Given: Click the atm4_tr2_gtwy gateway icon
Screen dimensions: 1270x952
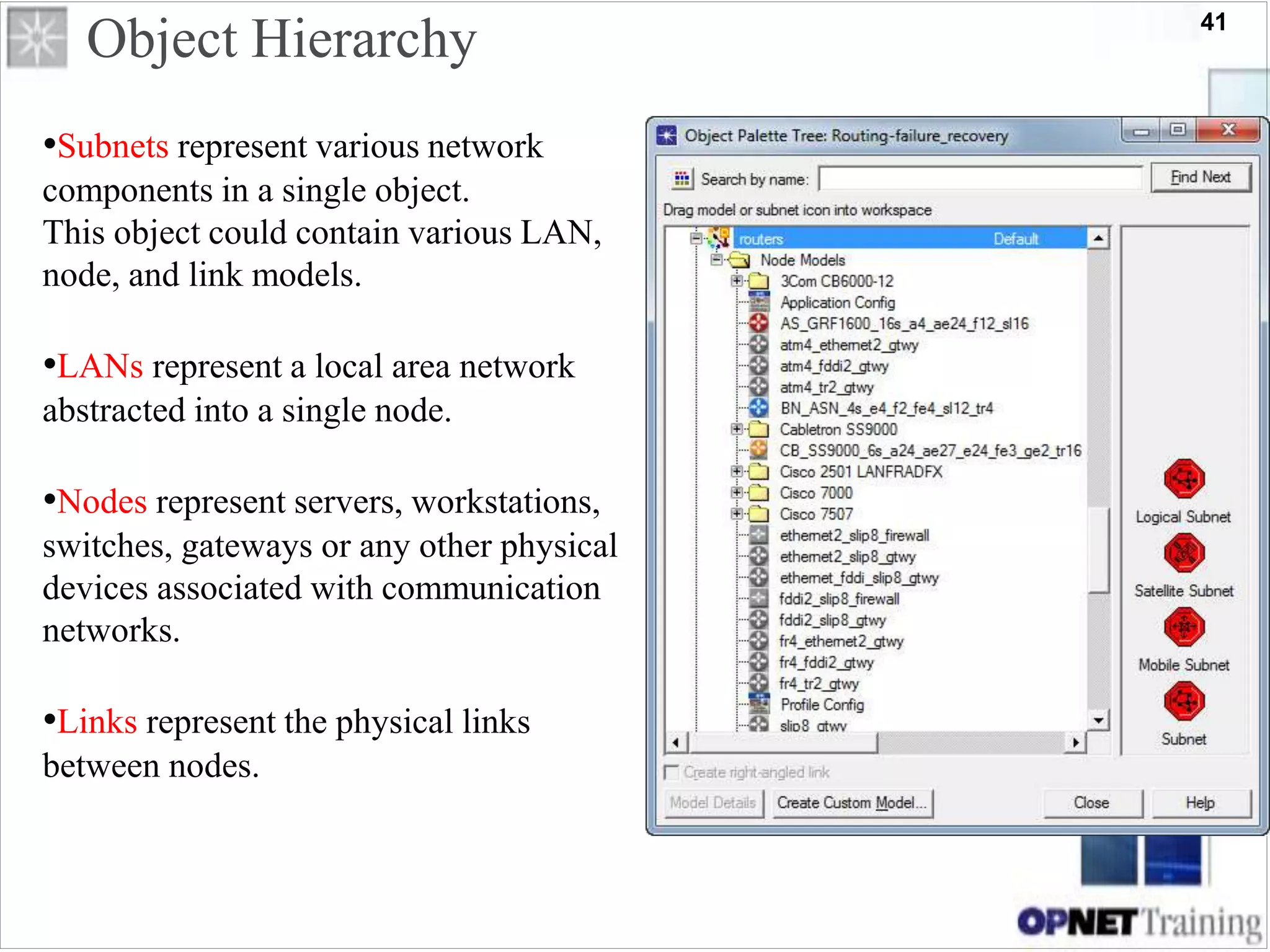Looking at the screenshot, I should tap(759, 387).
